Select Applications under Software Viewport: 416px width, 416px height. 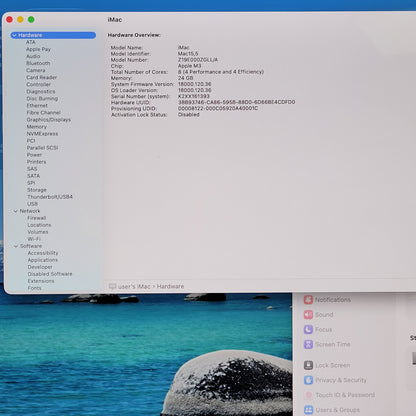43,260
